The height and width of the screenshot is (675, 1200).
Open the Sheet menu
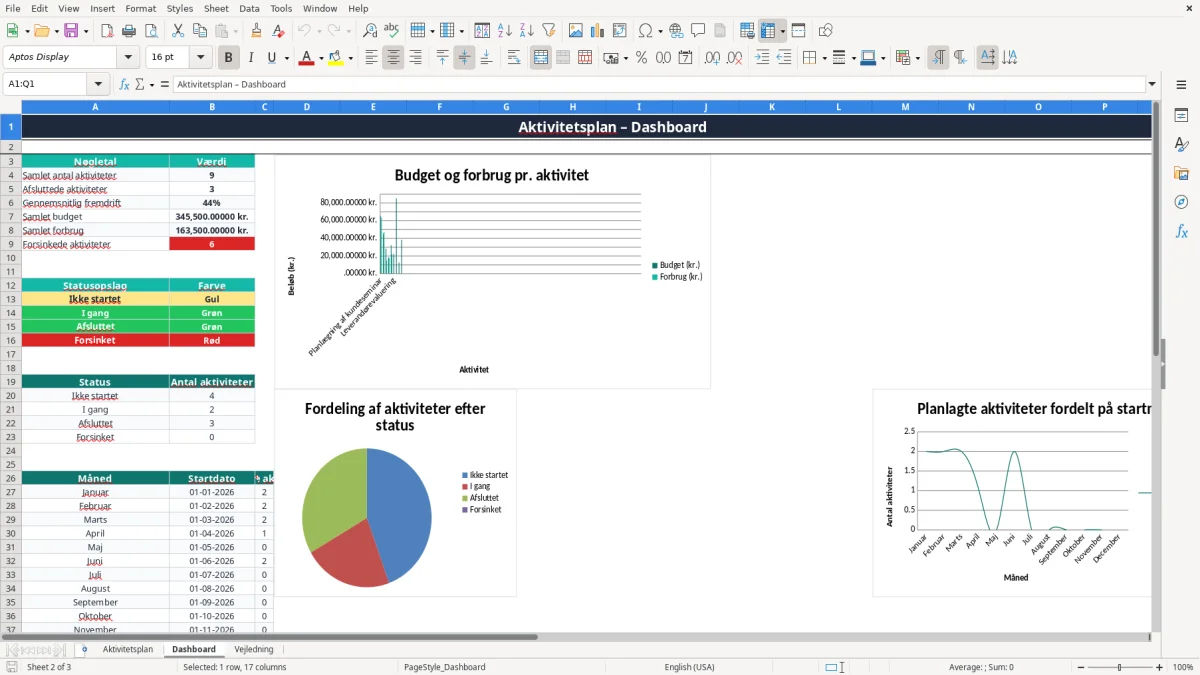217,8
